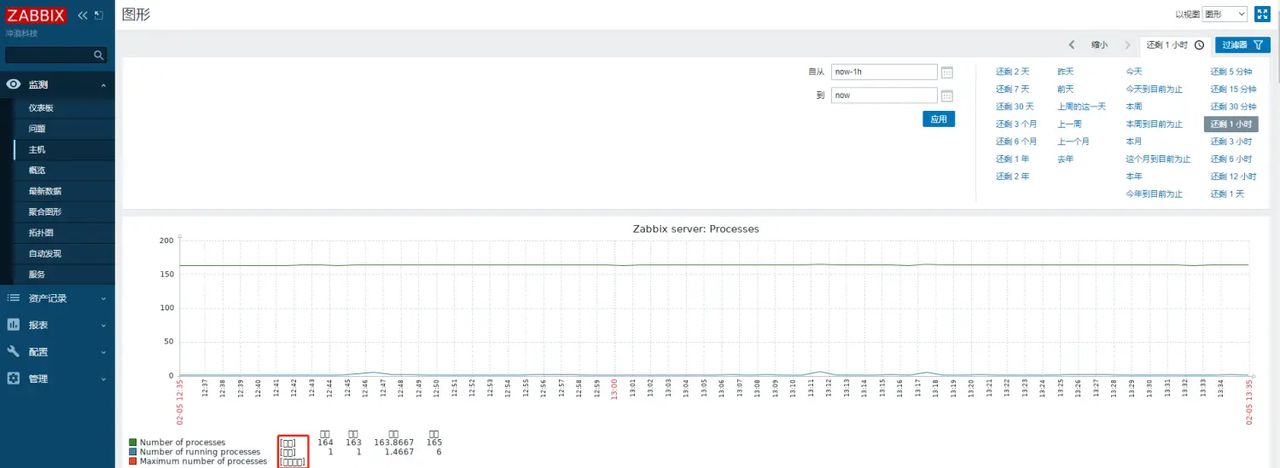
Task: Select 前天 quick range link
Action: coord(1066,89)
